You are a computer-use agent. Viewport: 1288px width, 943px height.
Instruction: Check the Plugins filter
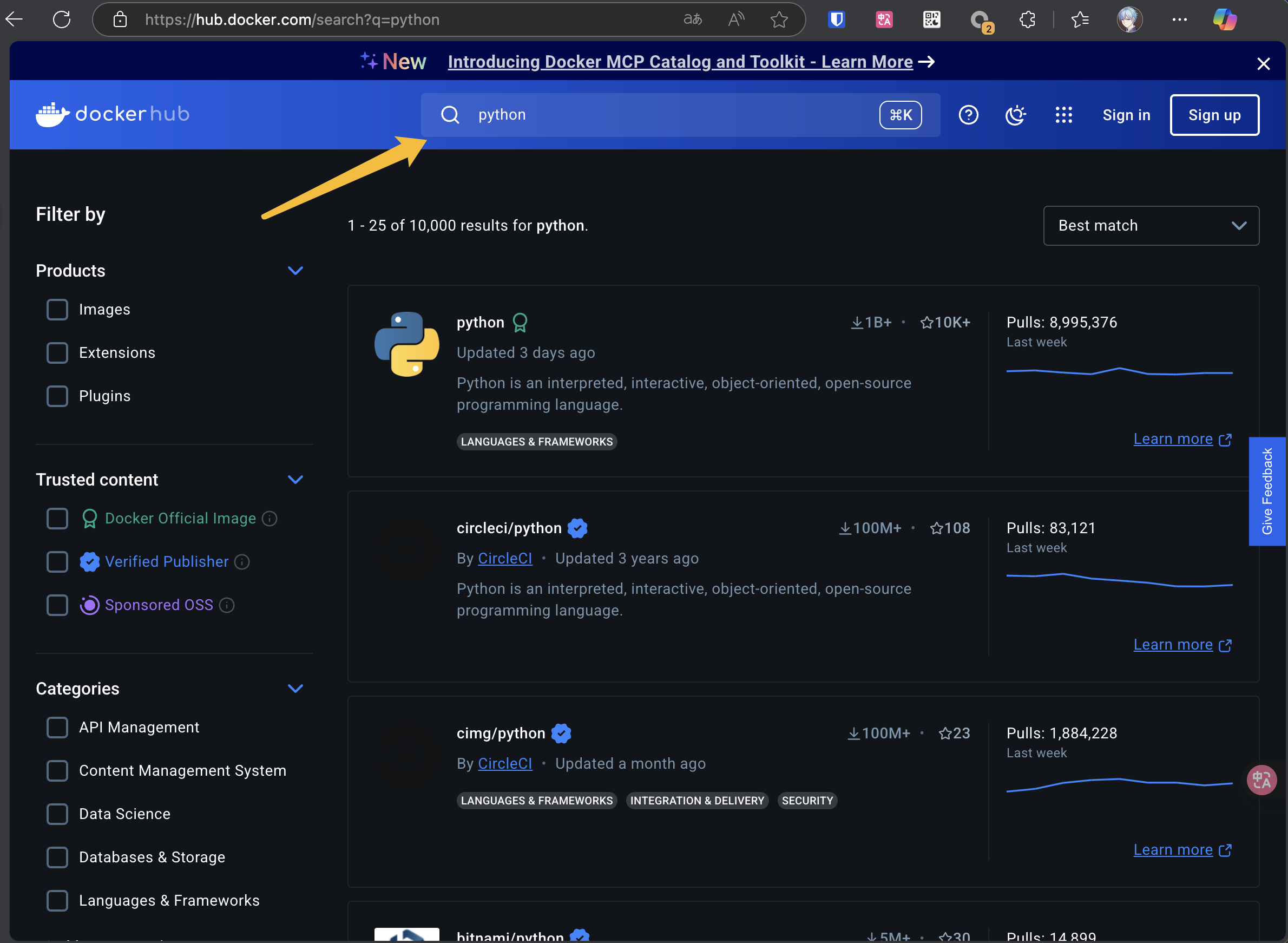(57, 396)
